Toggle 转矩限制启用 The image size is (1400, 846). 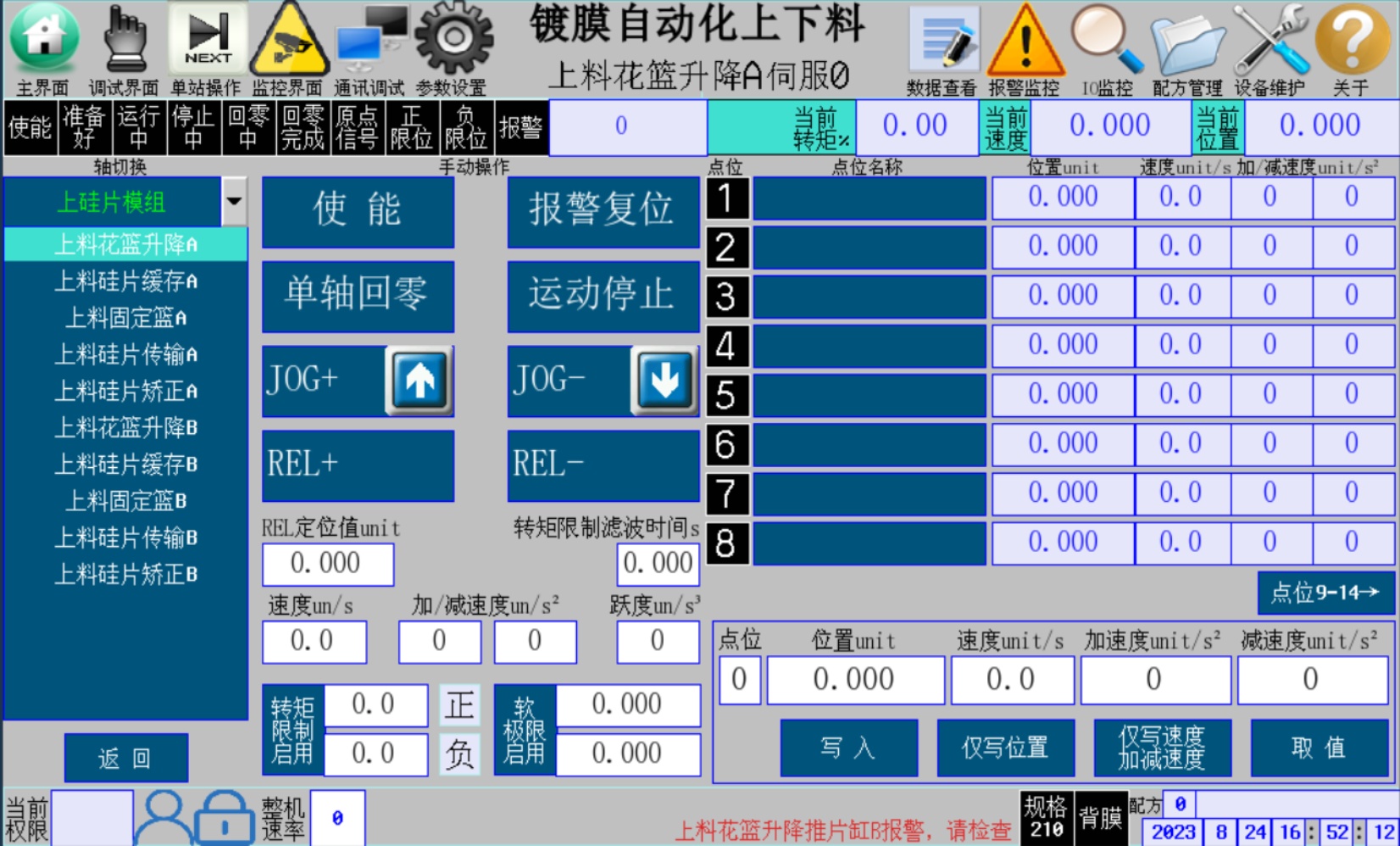pos(292,730)
